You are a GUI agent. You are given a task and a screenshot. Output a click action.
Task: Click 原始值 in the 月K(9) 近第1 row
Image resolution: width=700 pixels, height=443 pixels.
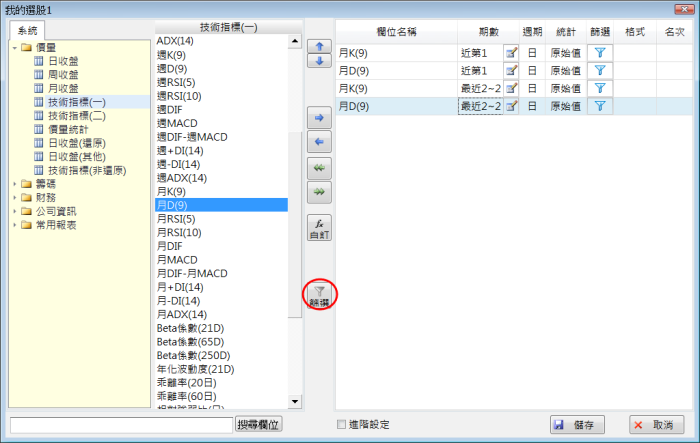(x=566, y=53)
